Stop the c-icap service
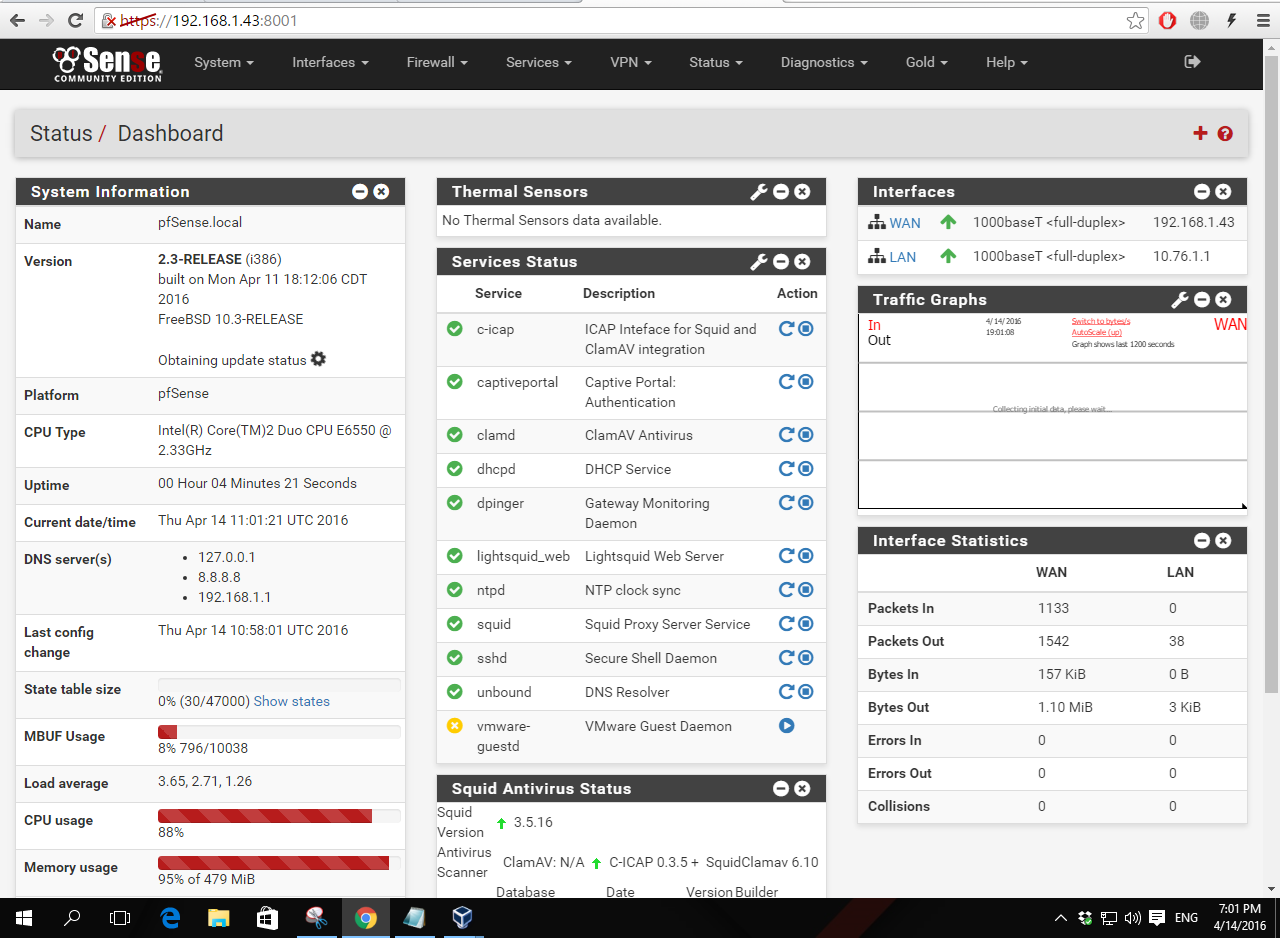This screenshot has height=938, width=1280. click(x=806, y=328)
